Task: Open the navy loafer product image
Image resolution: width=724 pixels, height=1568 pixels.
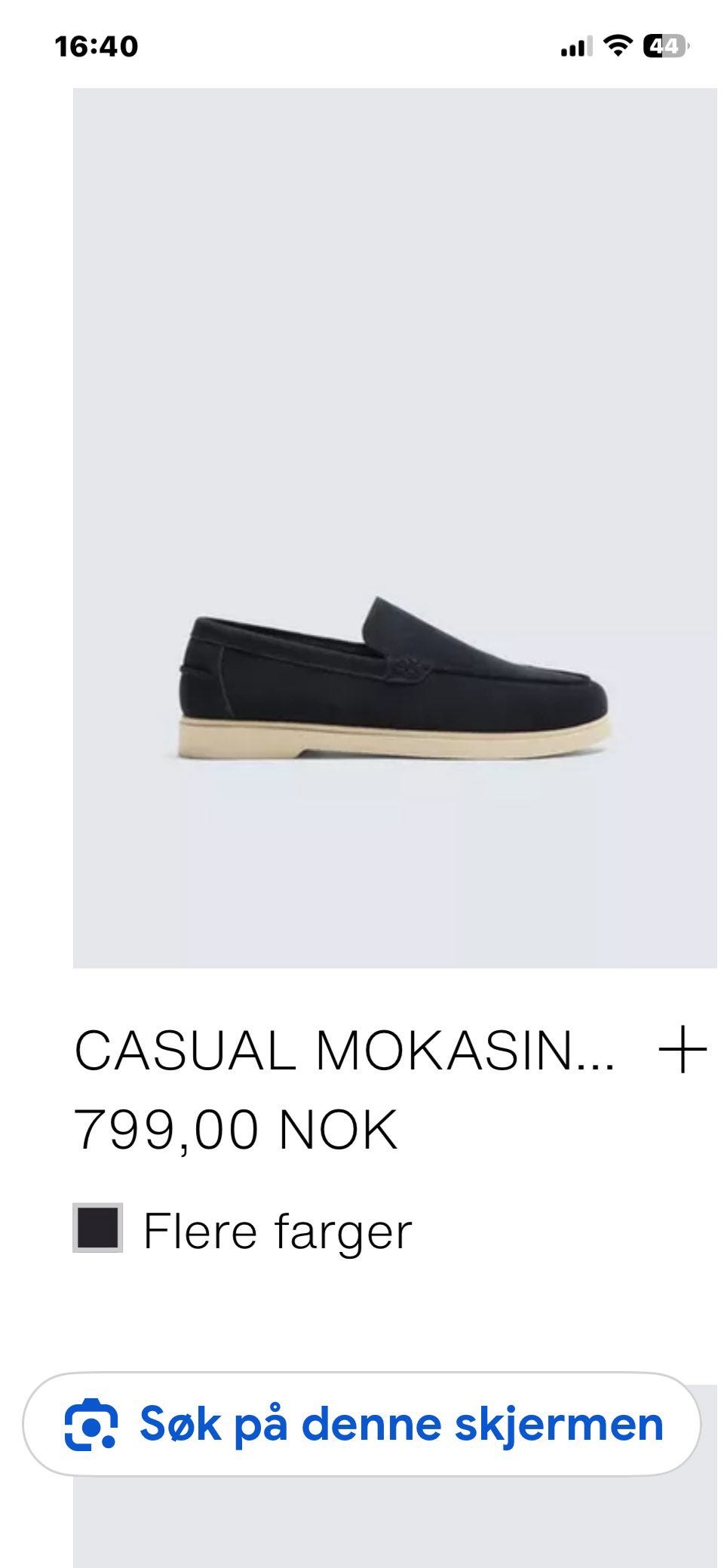Action: 394,528
